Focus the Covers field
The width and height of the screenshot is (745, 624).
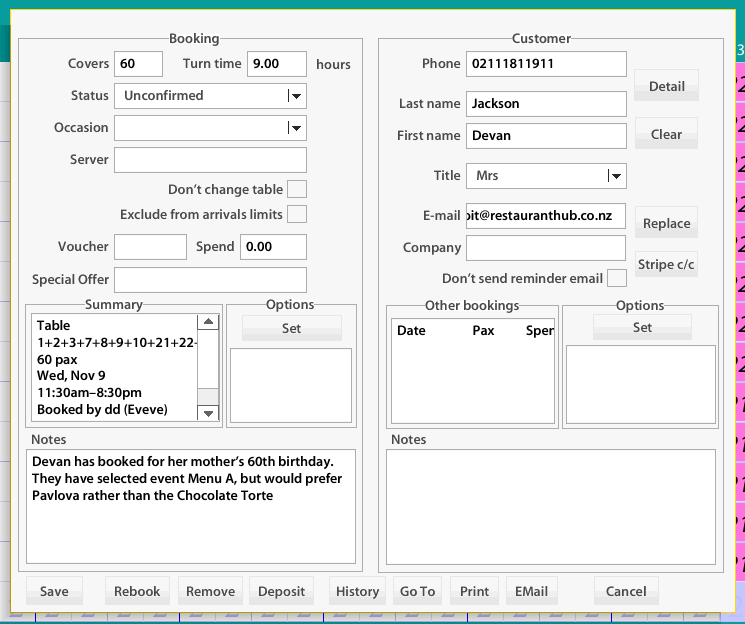(138, 64)
